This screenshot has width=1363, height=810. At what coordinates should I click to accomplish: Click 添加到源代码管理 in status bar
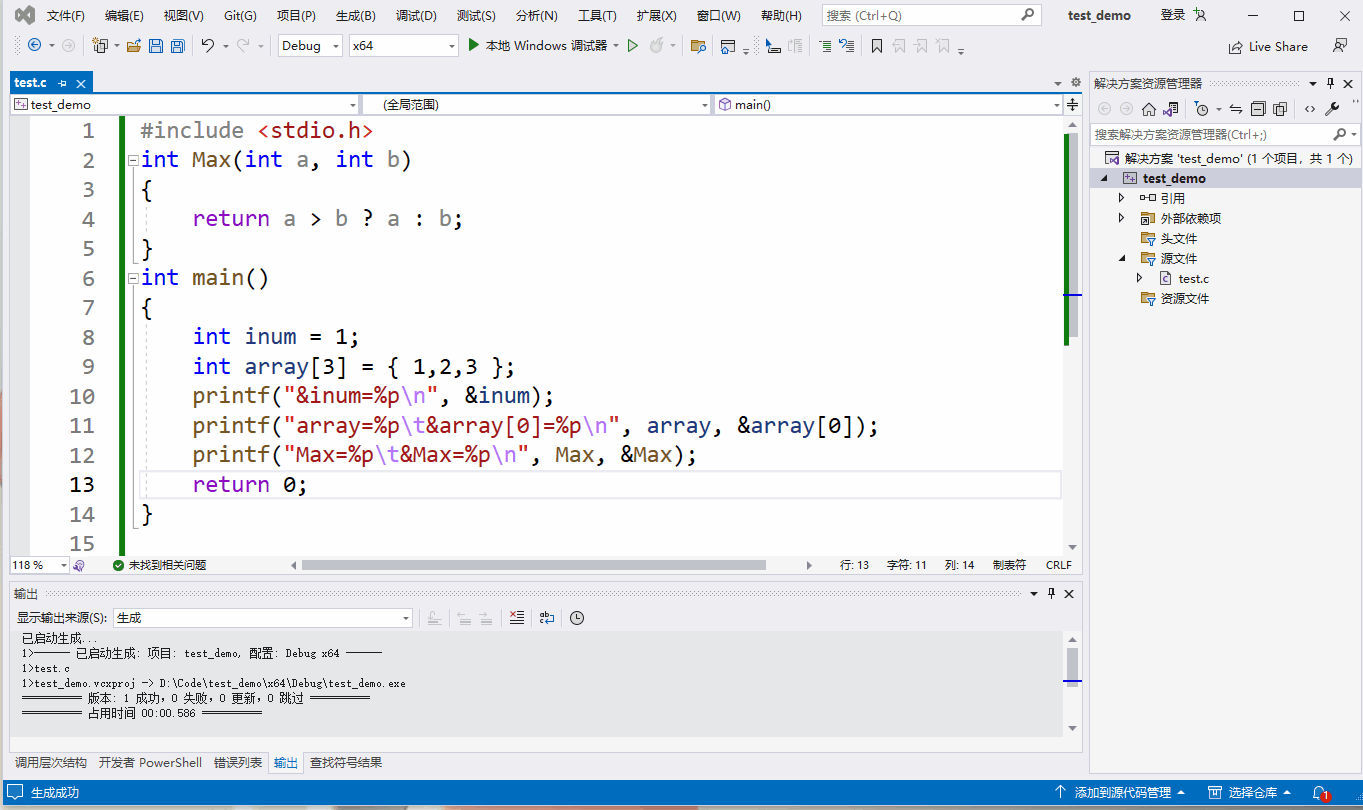coord(1122,793)
